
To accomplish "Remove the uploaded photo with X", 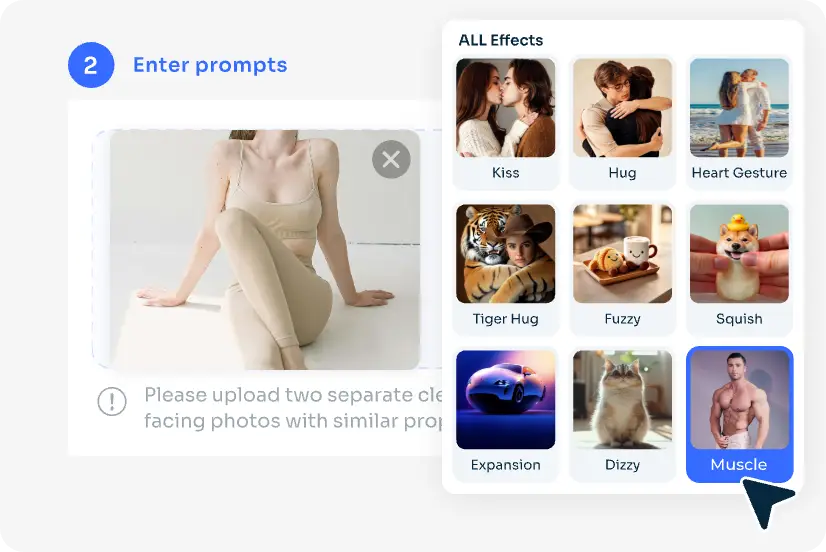I will [x=391, y=159].
